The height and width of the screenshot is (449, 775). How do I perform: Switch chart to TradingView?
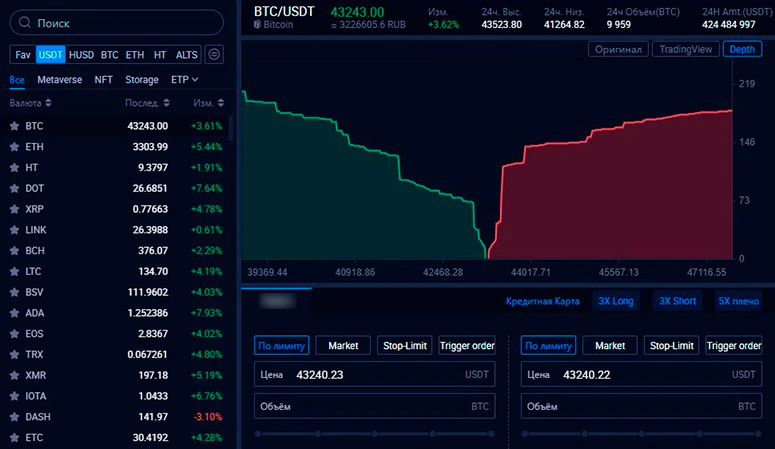point(686,49)
